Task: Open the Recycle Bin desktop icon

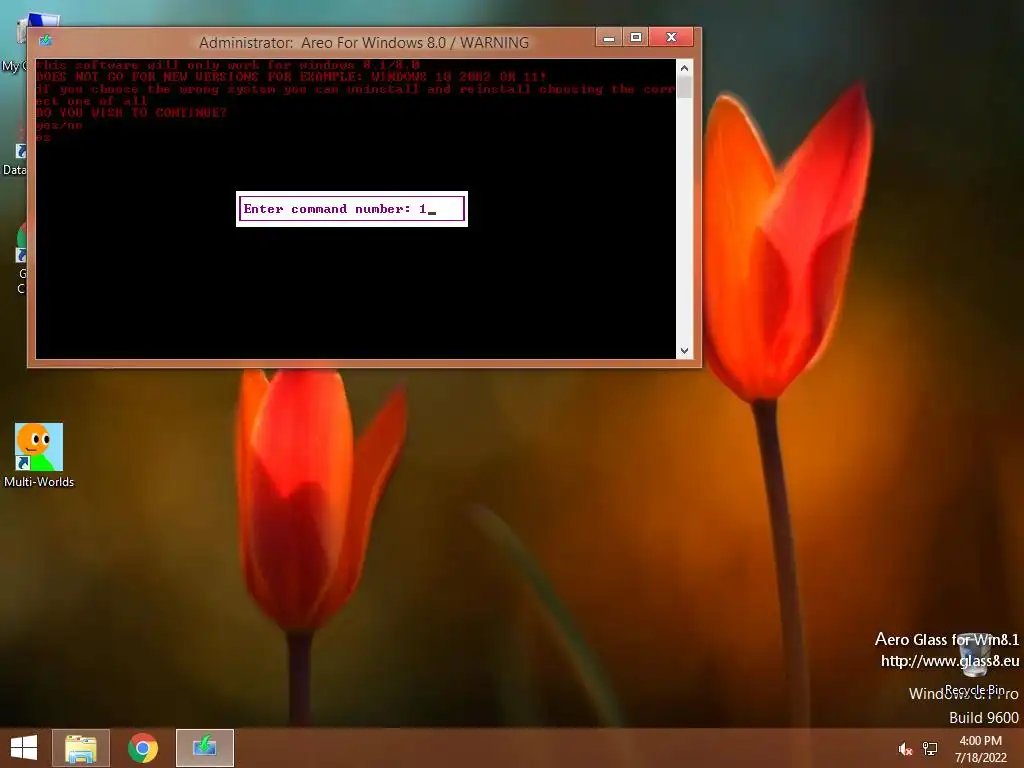Action: click(974, 663)
